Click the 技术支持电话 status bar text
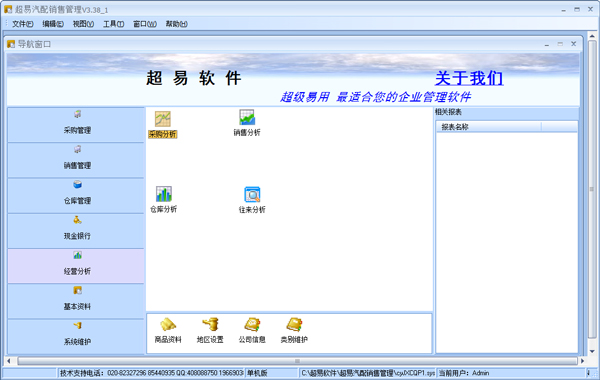The image size is (600, 380). (152, 373)
